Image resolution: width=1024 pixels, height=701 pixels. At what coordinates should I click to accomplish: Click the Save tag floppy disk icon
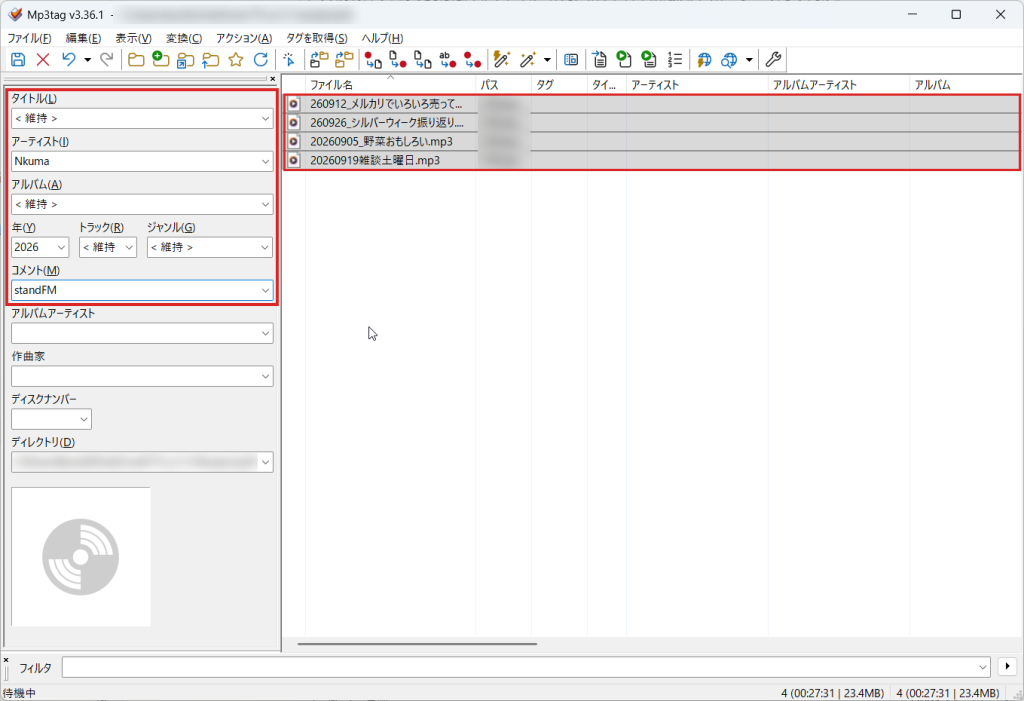point(18,60)
